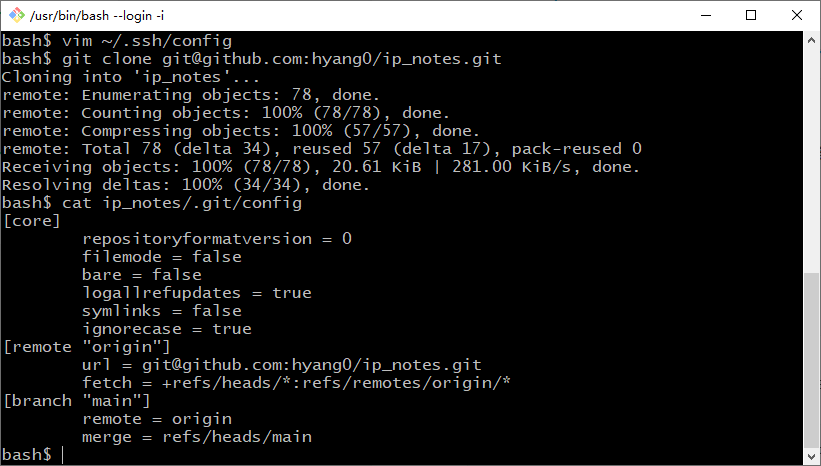This screenshot has width=821, height=466.
Task: Minimize the bash terminal window
Action: (x=706, y=15)
